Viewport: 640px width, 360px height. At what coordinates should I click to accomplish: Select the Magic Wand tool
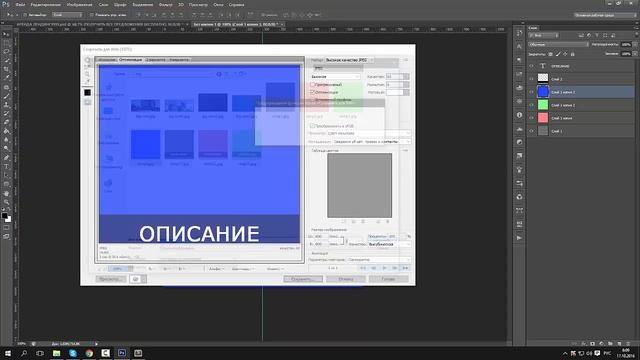pos(6,60)
